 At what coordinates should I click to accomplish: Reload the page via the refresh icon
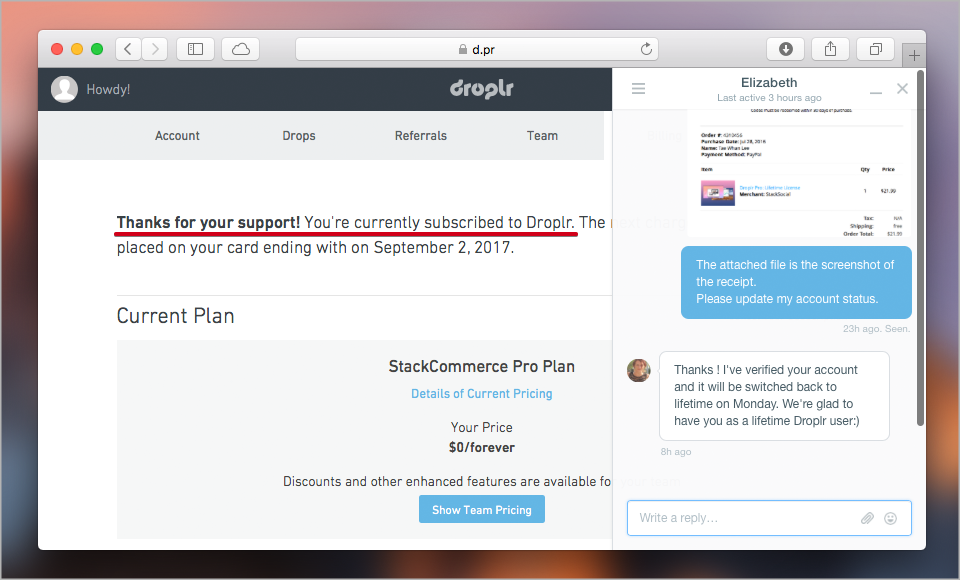coord(646,49)
